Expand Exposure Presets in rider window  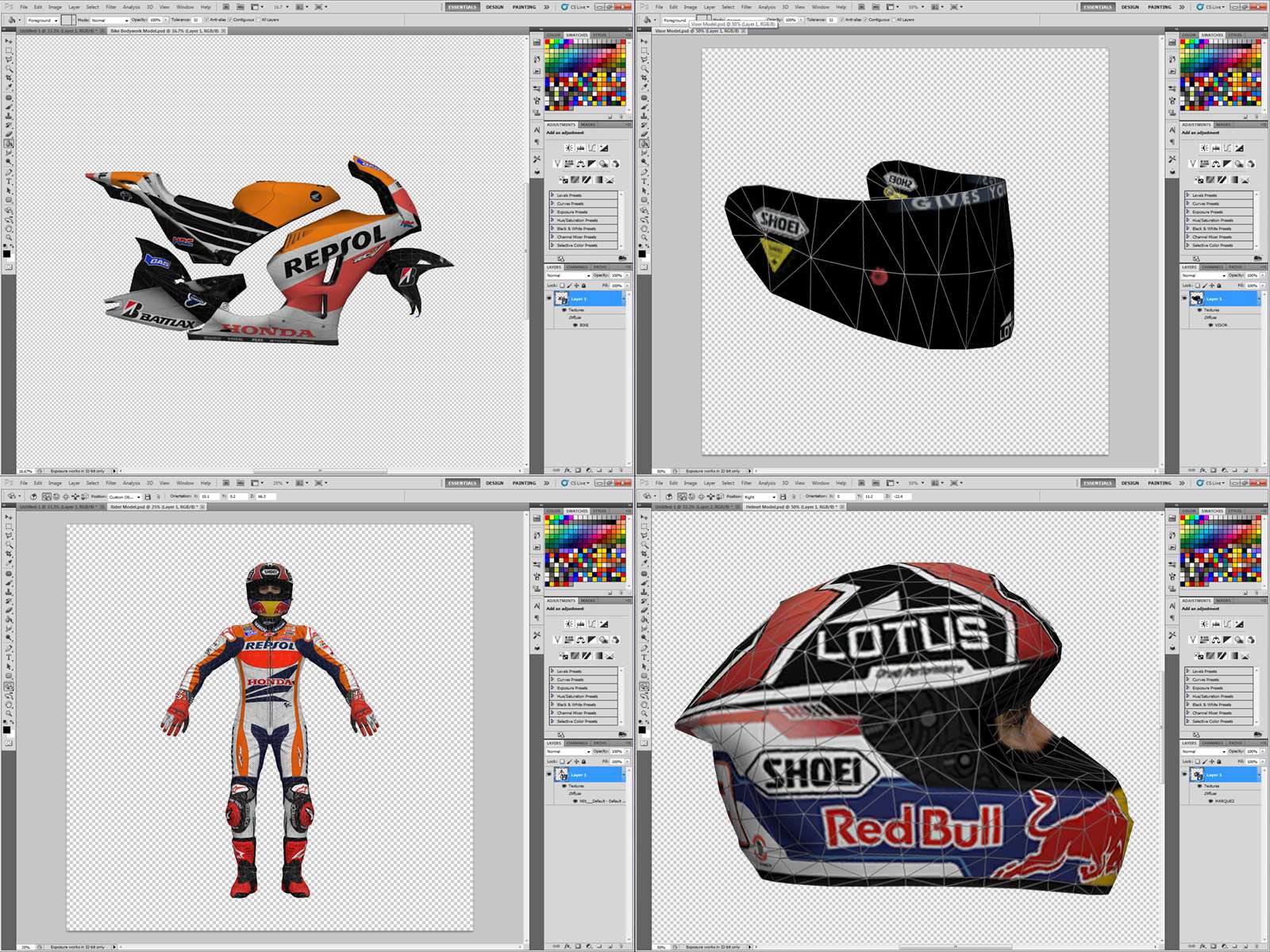pos(552,688)
